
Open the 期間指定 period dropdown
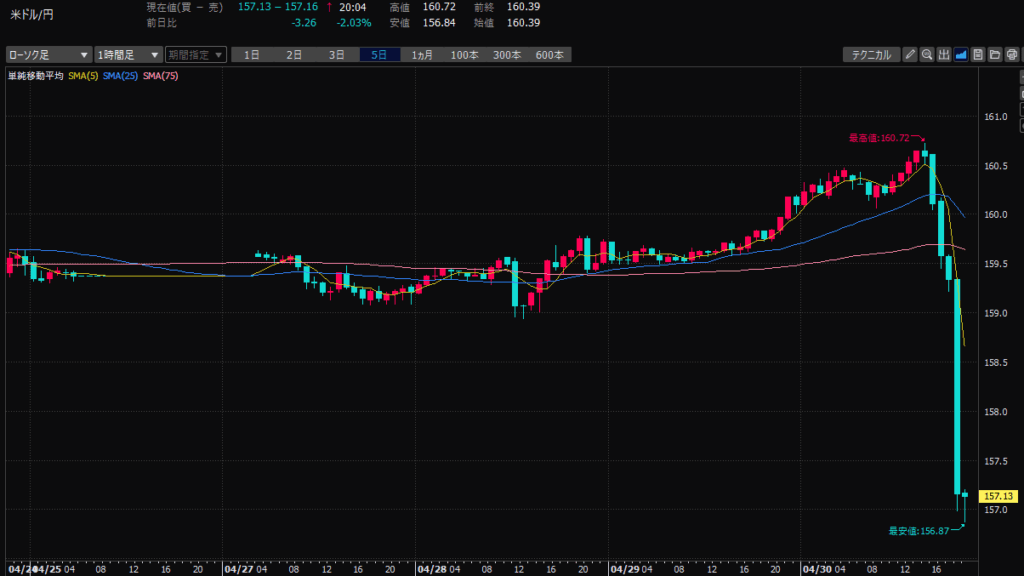[x=196, y=55]
